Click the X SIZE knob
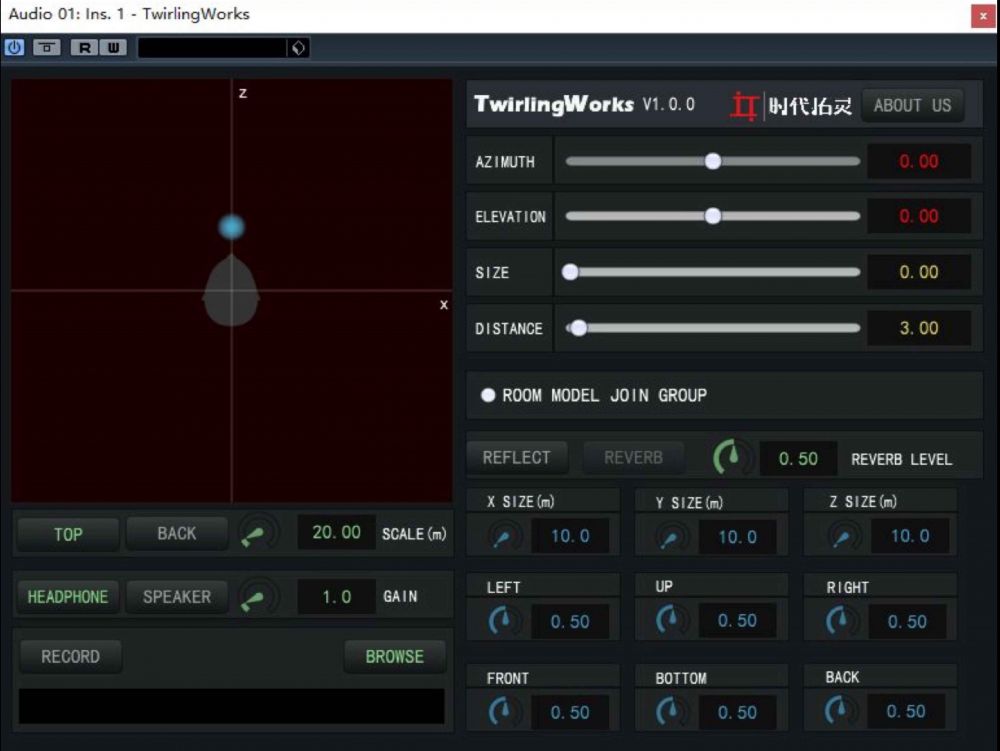Image resolution: width=1000 pixels, height=751 pixels. pos(503,537)
